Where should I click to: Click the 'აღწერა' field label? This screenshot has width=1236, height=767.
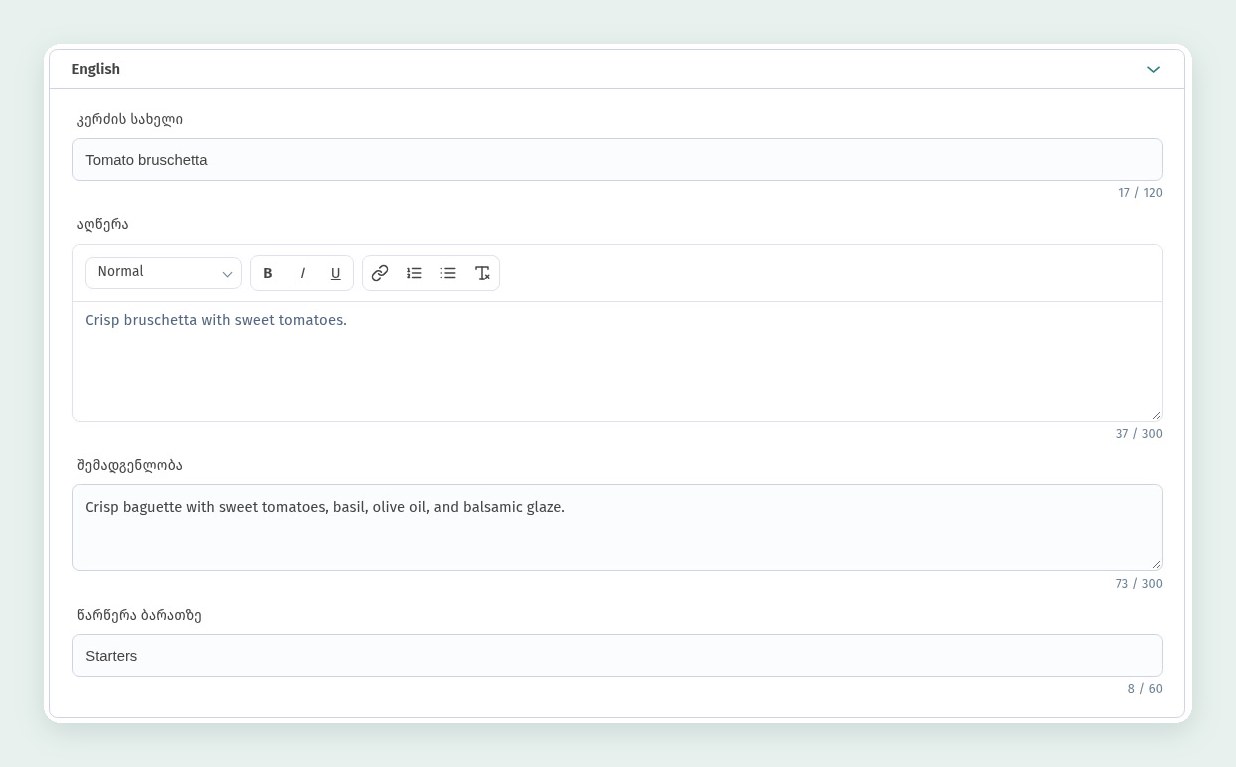point(103,224)
